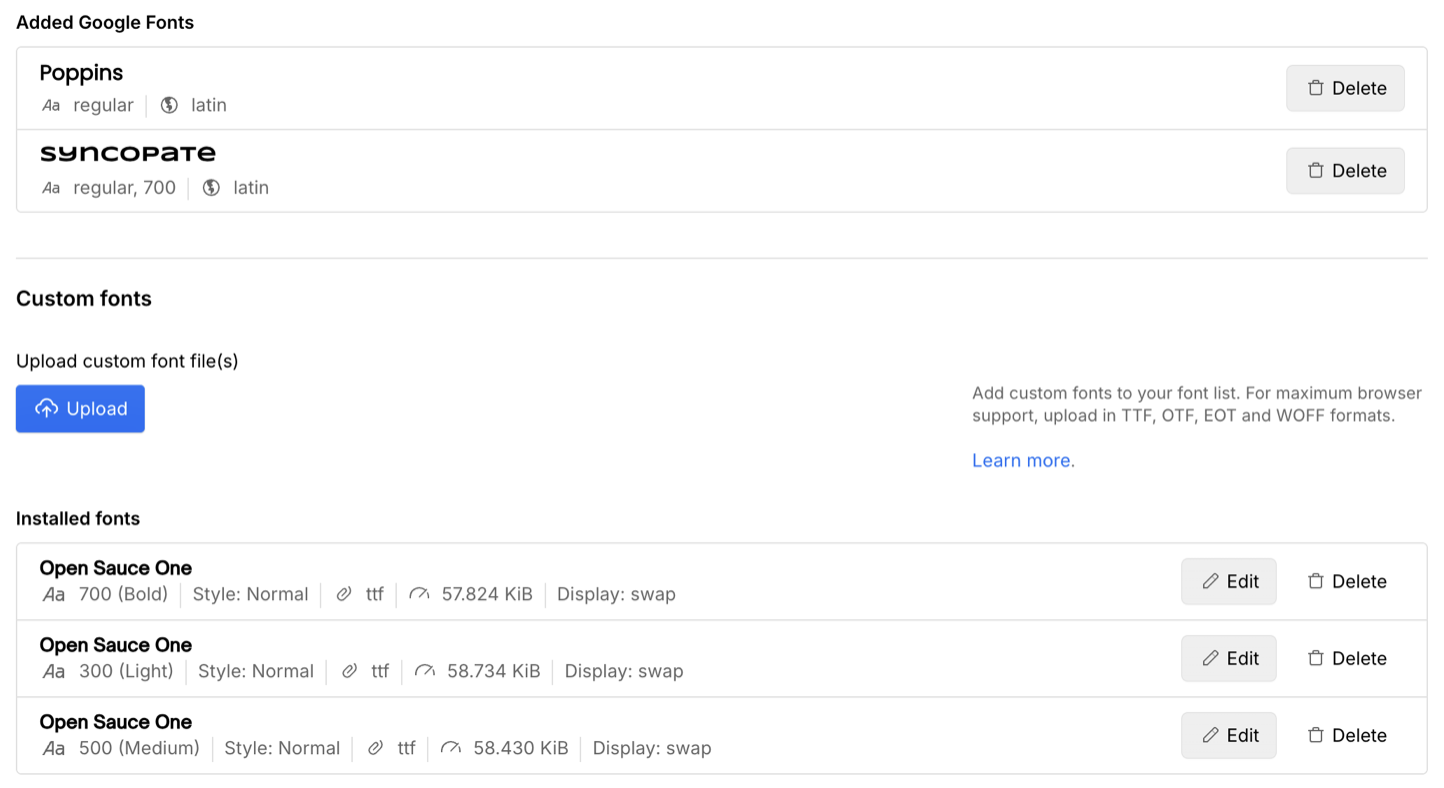Click the Aa icon in Poppins row
Viewport: 1444px width, 788px height.
pyautogui.click(x=51, y=105)
